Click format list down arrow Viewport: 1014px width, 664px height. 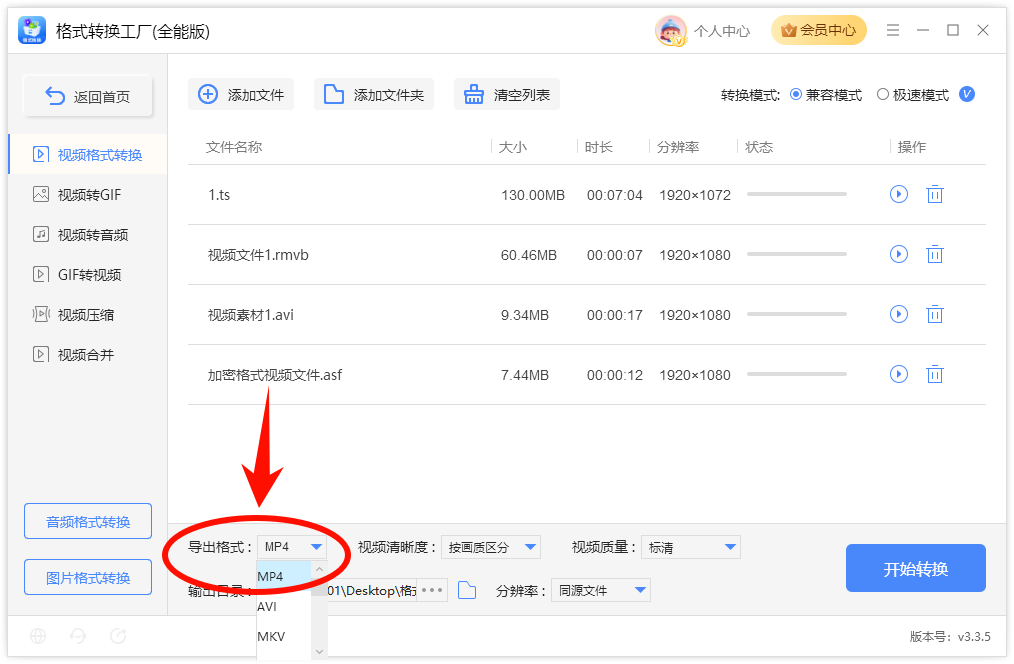(319, 651)
